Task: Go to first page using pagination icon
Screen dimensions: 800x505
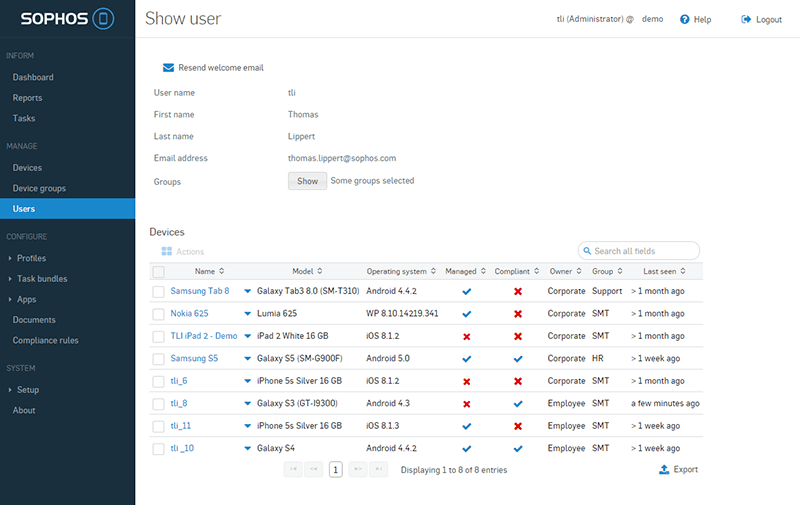Action: coord(292,469)
